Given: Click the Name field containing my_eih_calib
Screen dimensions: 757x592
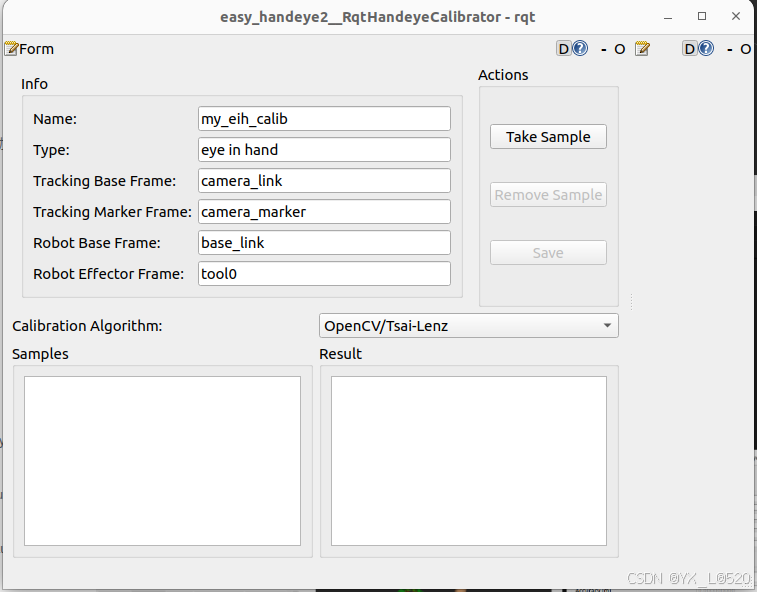Looking at the screenshot, I should 324,119.
